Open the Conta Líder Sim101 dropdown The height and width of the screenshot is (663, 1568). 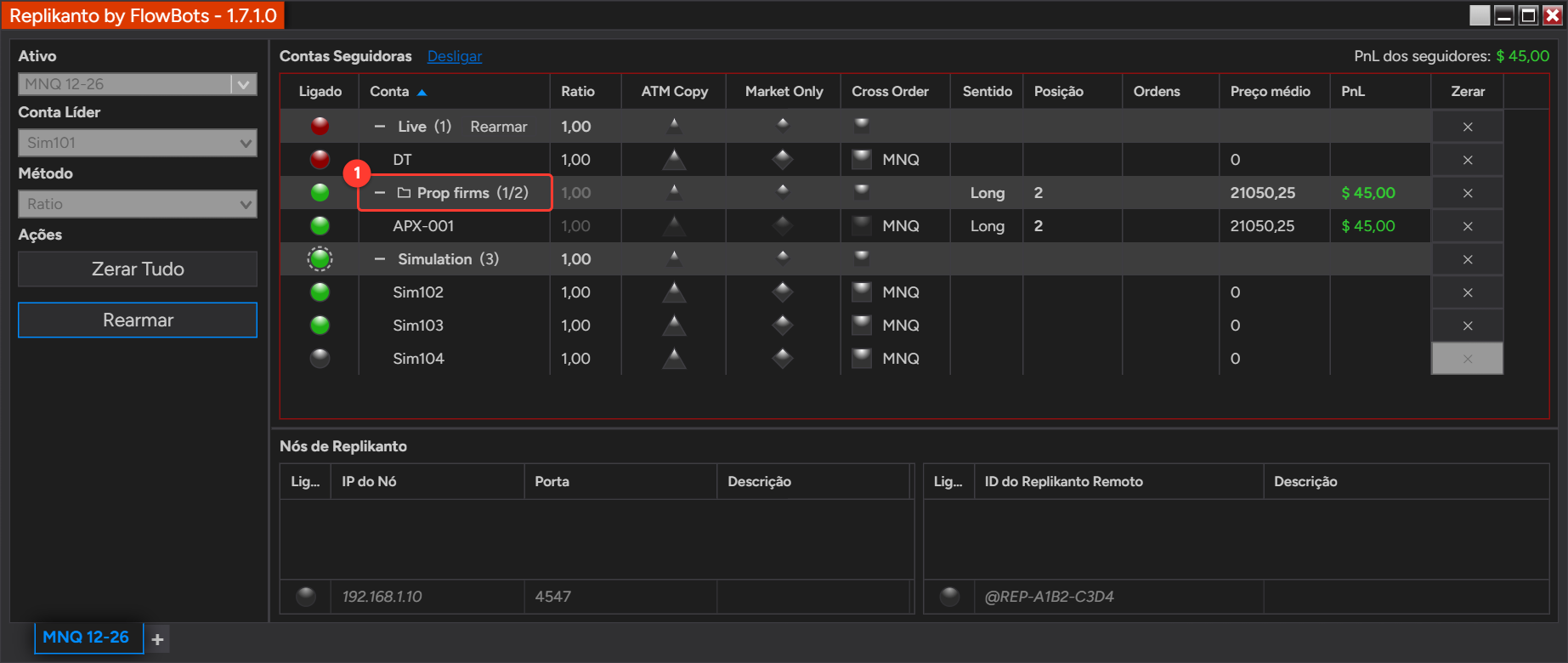(138, 143)
